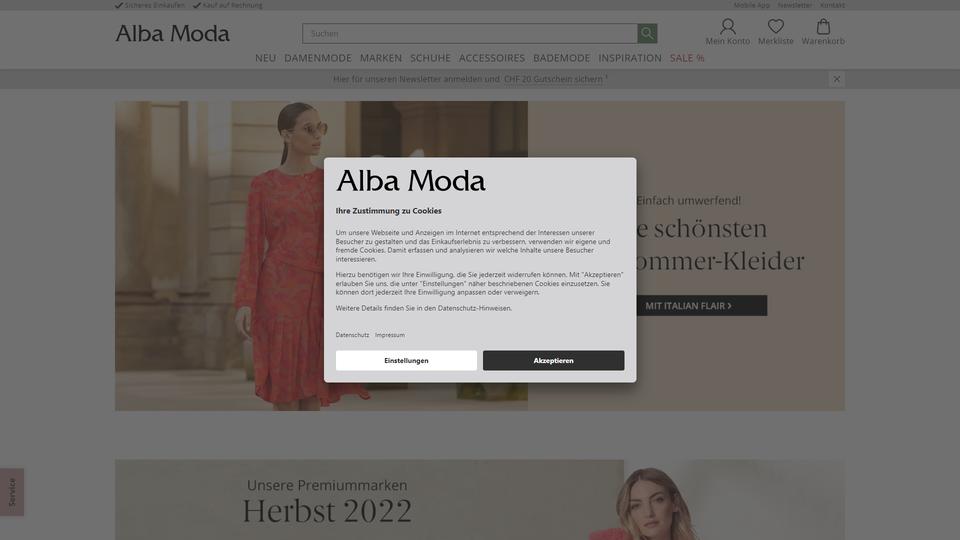Open the BADEMODE navigation category
Viewport: 960px width, 540px height.
click(561, 58)
